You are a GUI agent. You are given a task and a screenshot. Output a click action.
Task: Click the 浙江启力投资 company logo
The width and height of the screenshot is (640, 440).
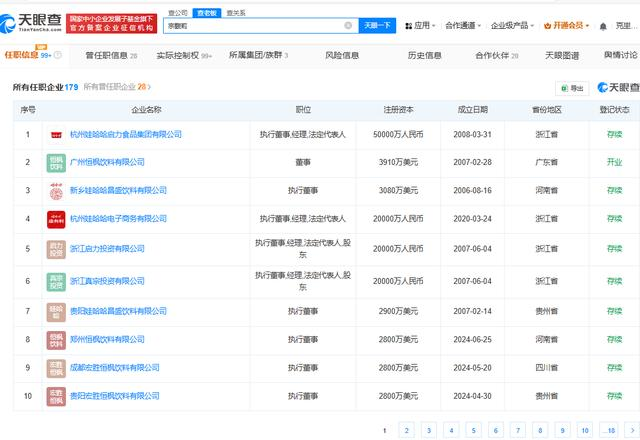(x=56, y=249)
